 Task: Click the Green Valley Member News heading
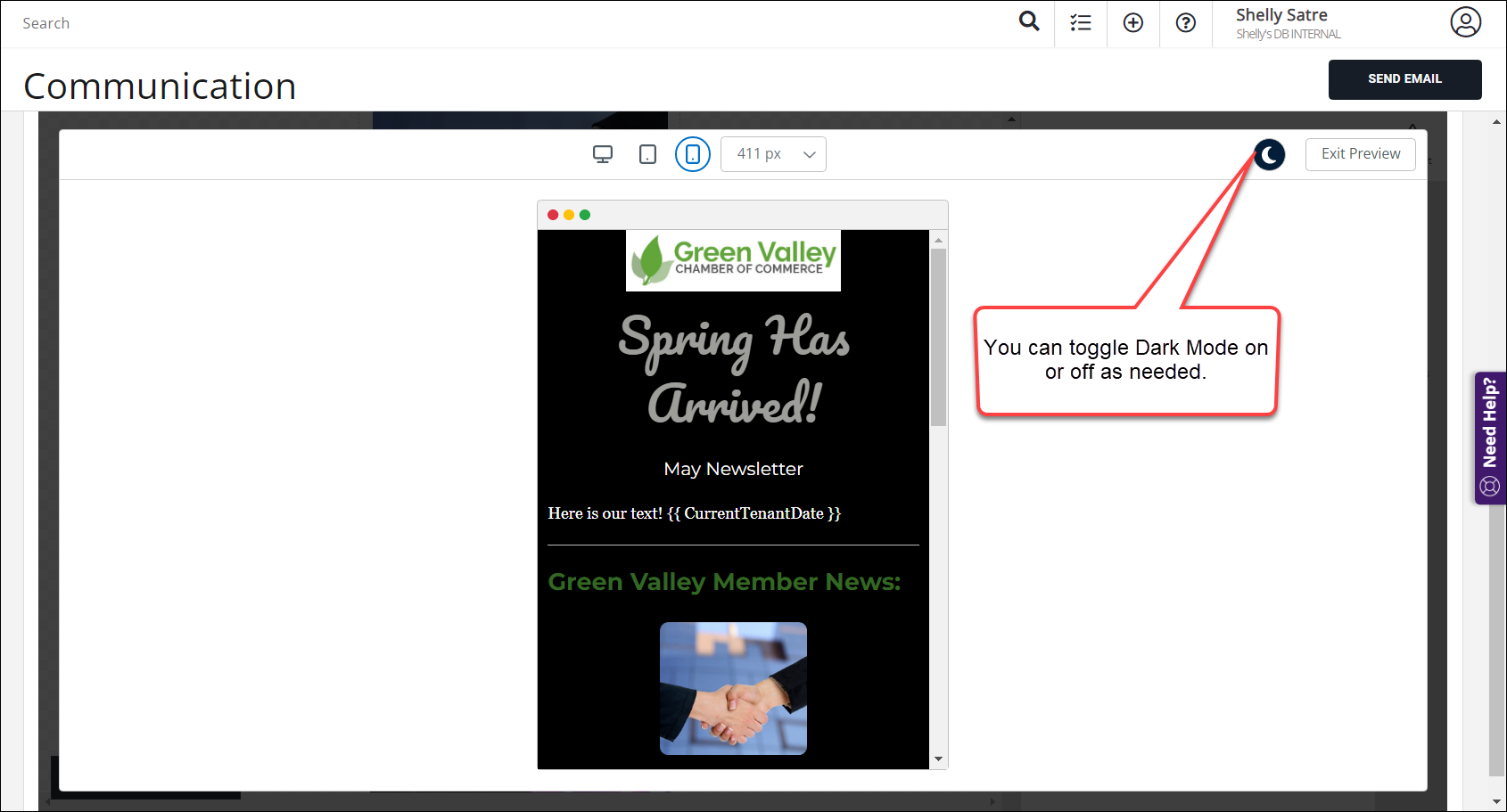724,582
